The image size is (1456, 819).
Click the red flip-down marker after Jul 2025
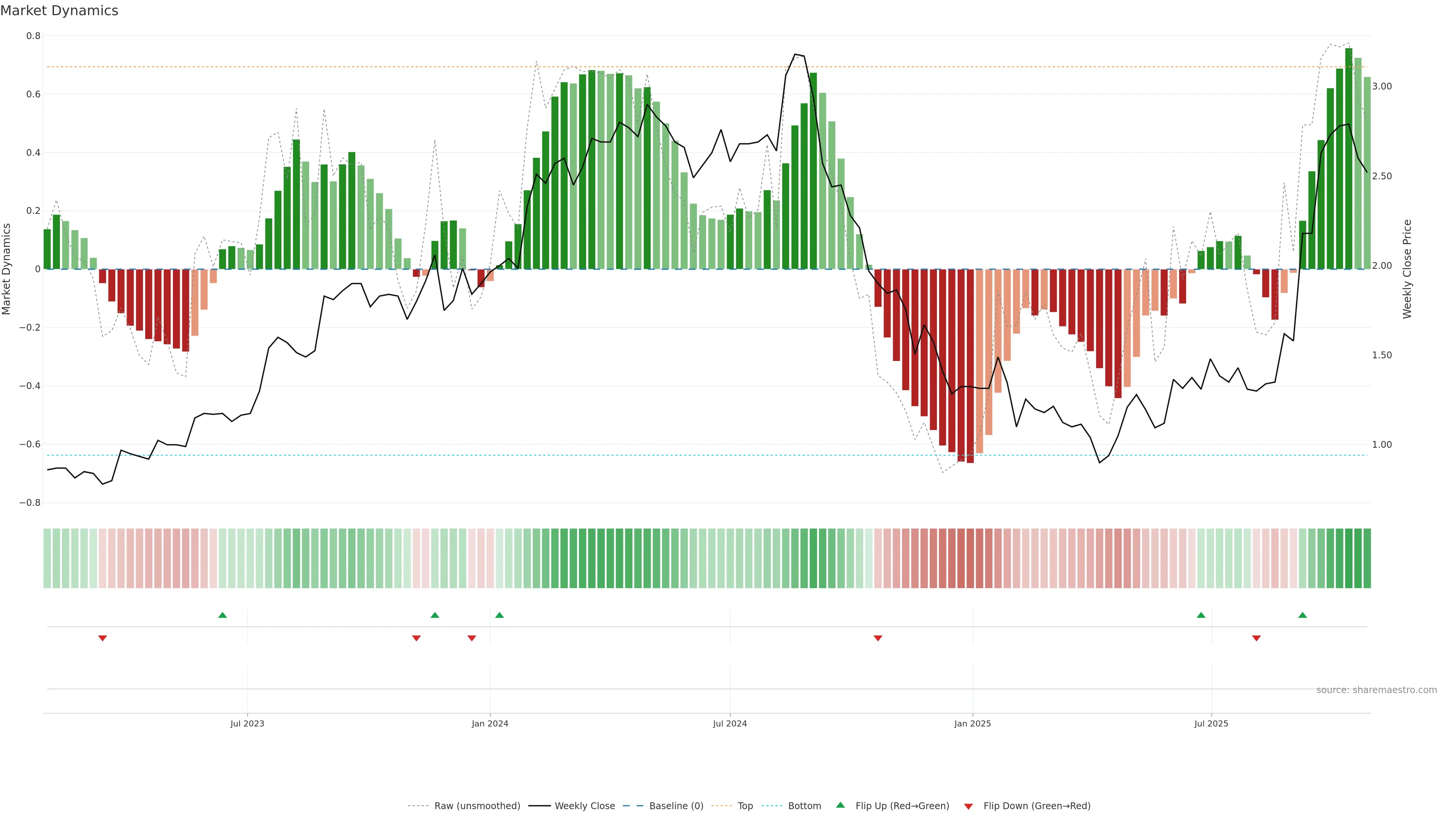(x=1257, y=638)
